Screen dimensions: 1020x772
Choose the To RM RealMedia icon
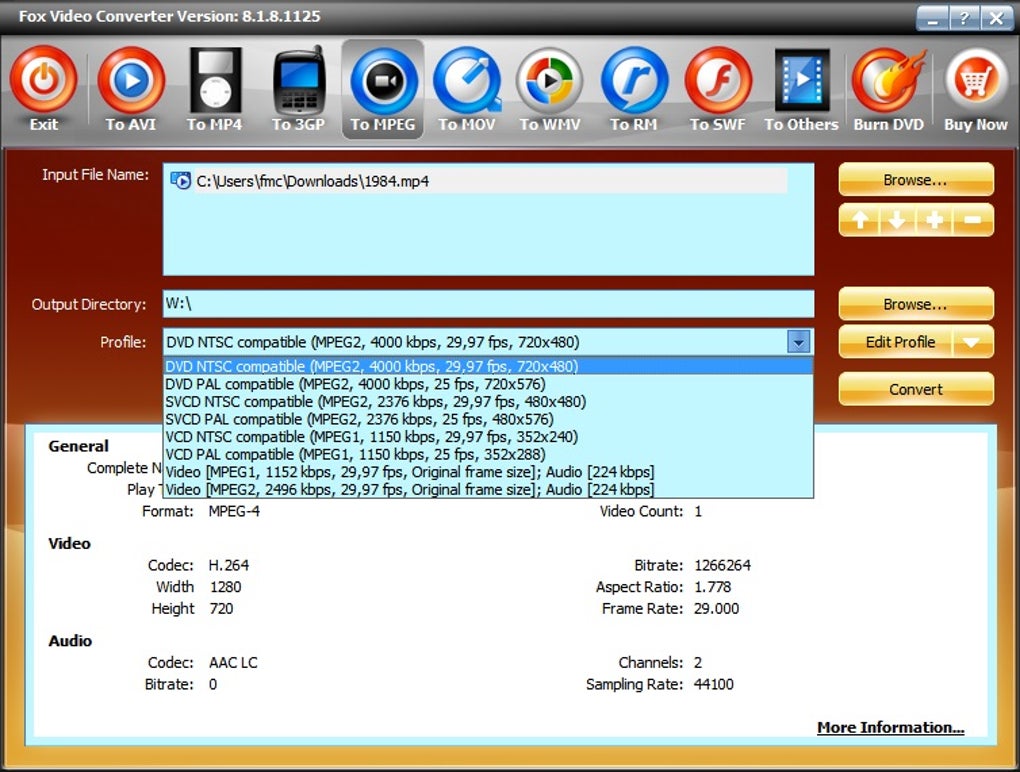(634, 81)
